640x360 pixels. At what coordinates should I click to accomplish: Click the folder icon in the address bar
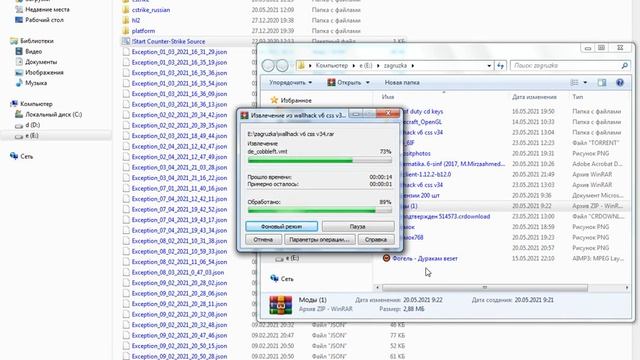[301, 65]
